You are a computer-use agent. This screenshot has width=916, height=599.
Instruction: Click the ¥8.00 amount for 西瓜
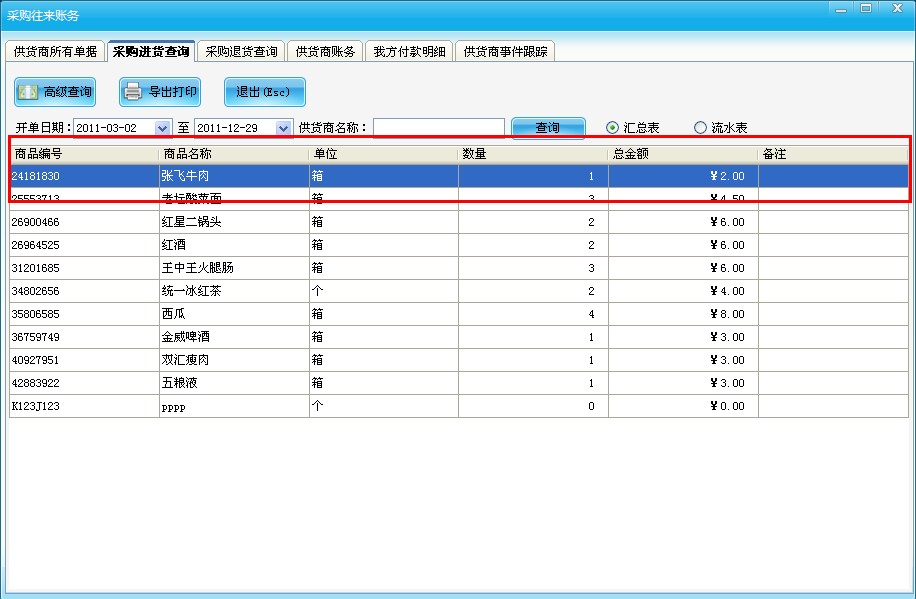coord(727,314)
